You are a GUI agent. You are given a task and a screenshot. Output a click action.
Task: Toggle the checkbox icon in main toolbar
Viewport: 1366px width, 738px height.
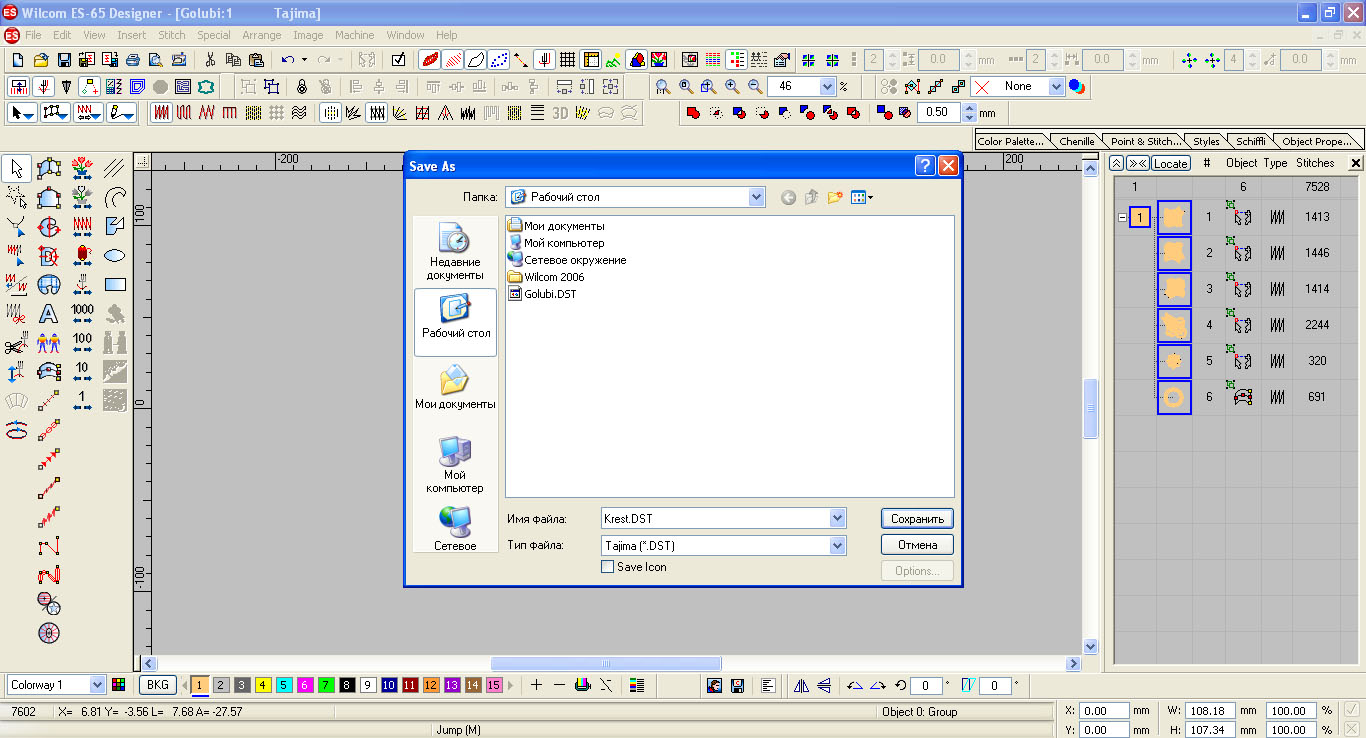point(399,60)
